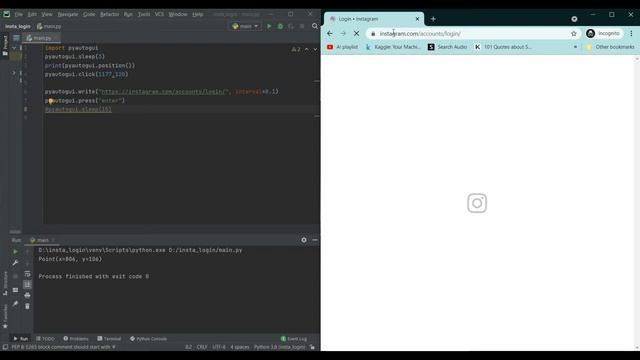Open the Terminal tool window tab
Image resolution: width=640 pixels, height=360 pixels.
[x=109, y=339]
